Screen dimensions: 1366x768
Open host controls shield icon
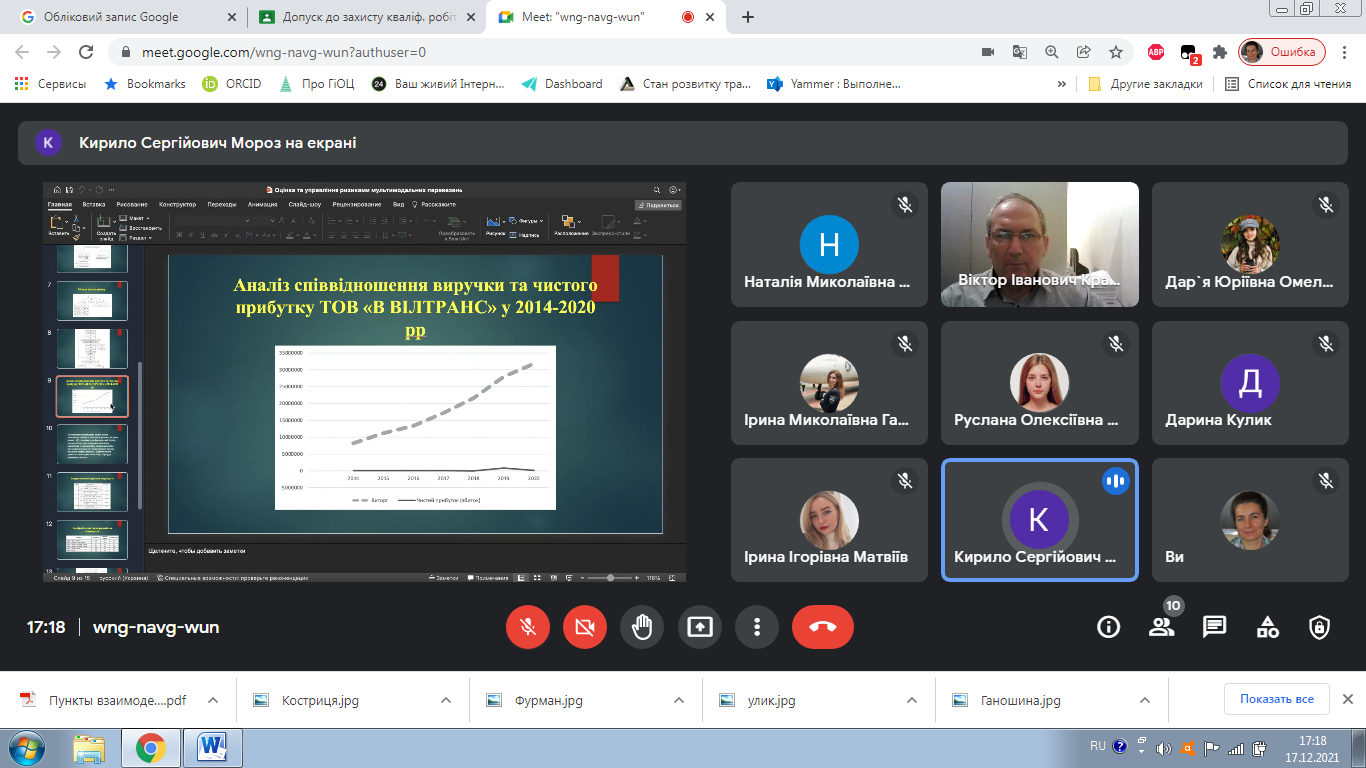pos(1320,627)
